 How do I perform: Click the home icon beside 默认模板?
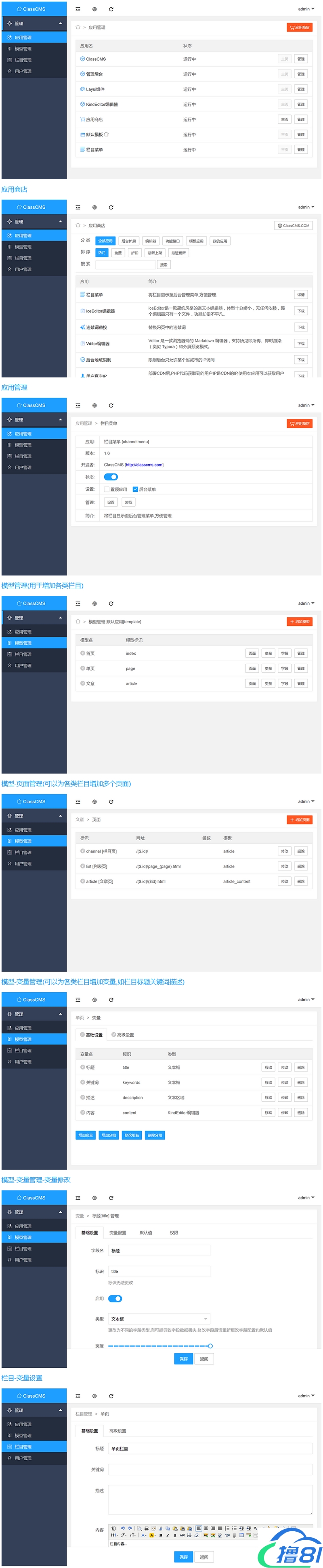click(x=107, y=134)
